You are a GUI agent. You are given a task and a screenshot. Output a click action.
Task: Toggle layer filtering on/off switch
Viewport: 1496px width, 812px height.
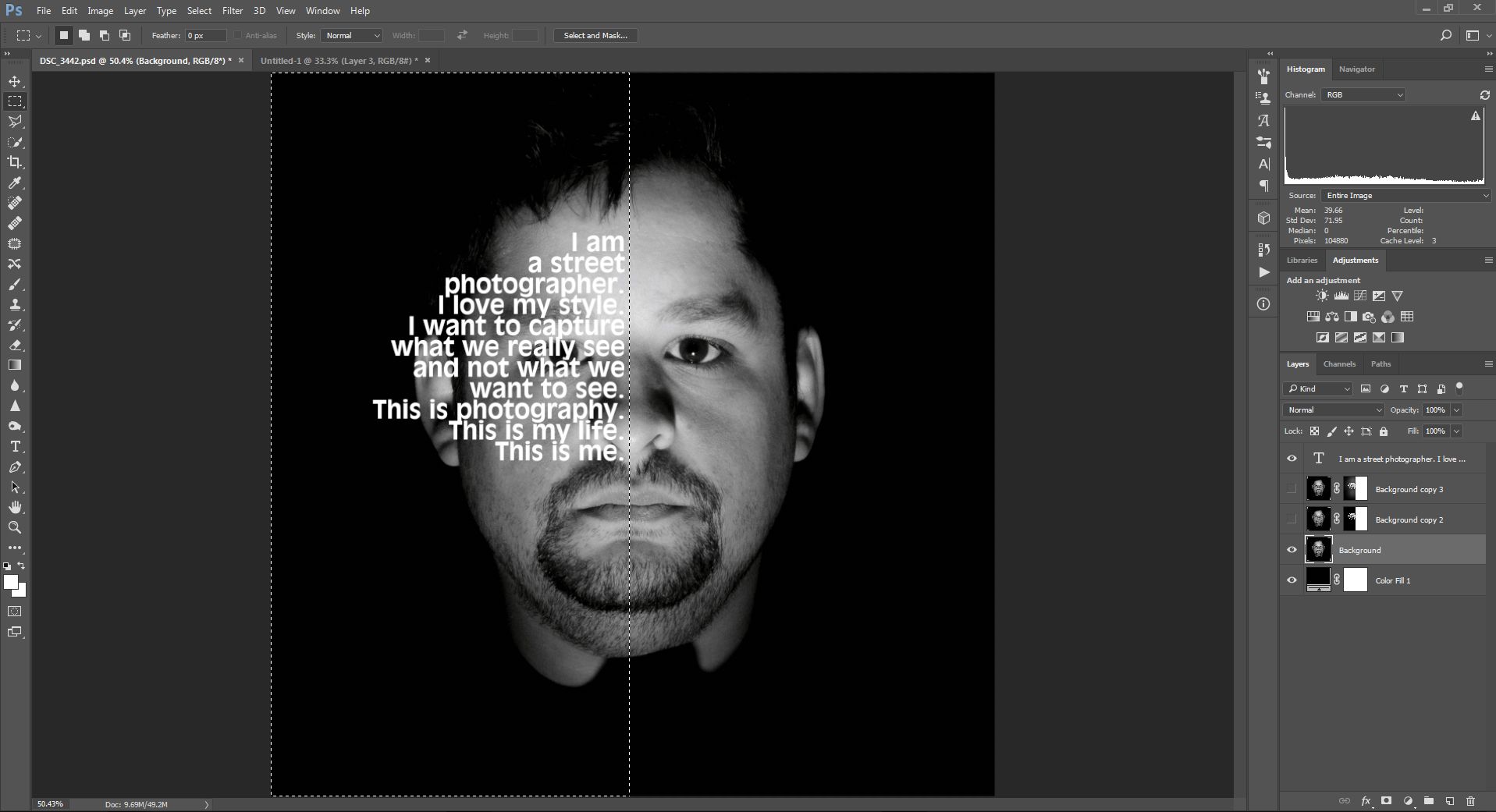[x=1459, y=388]
